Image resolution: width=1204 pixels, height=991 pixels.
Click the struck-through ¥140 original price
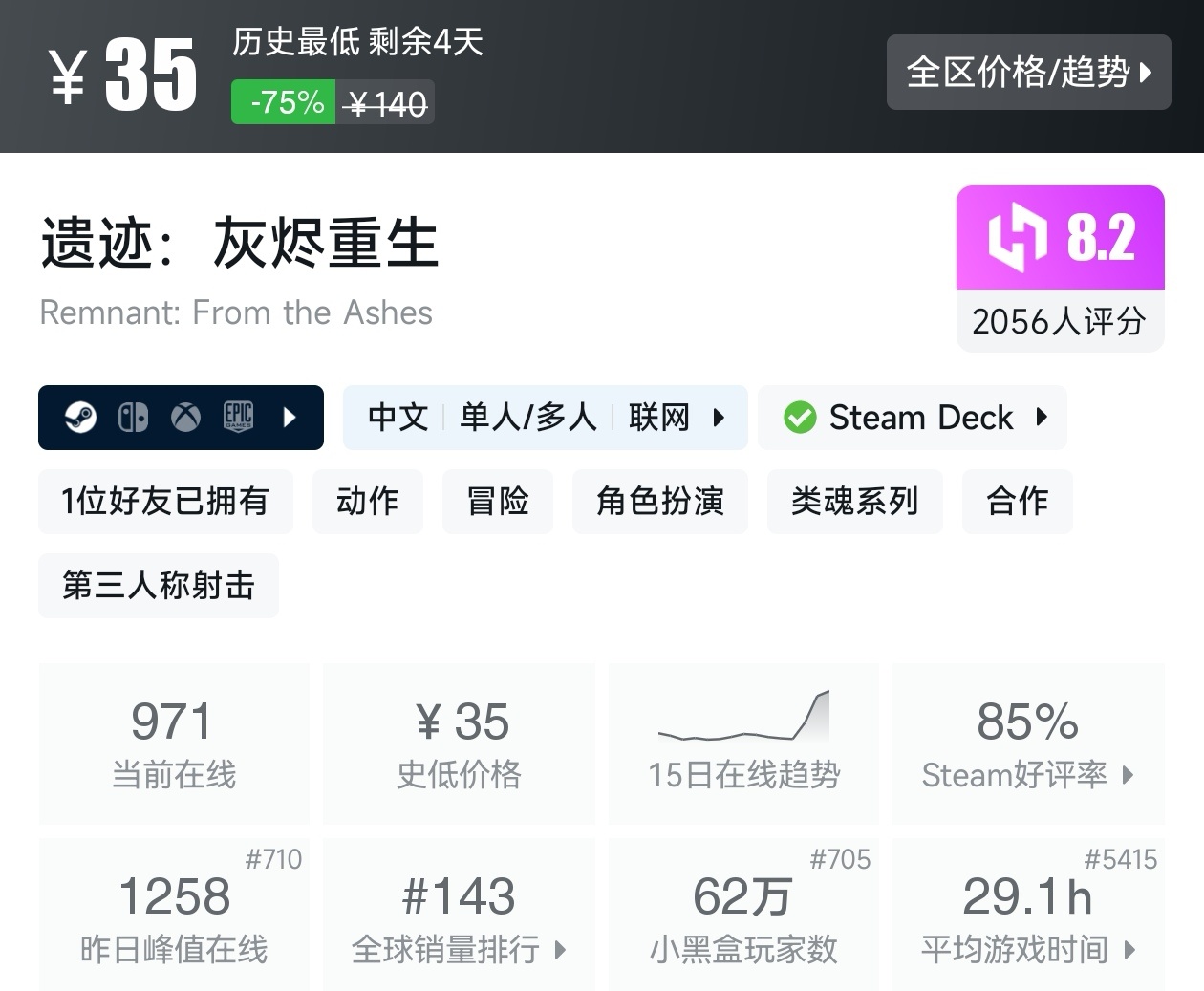pos(385,103)
